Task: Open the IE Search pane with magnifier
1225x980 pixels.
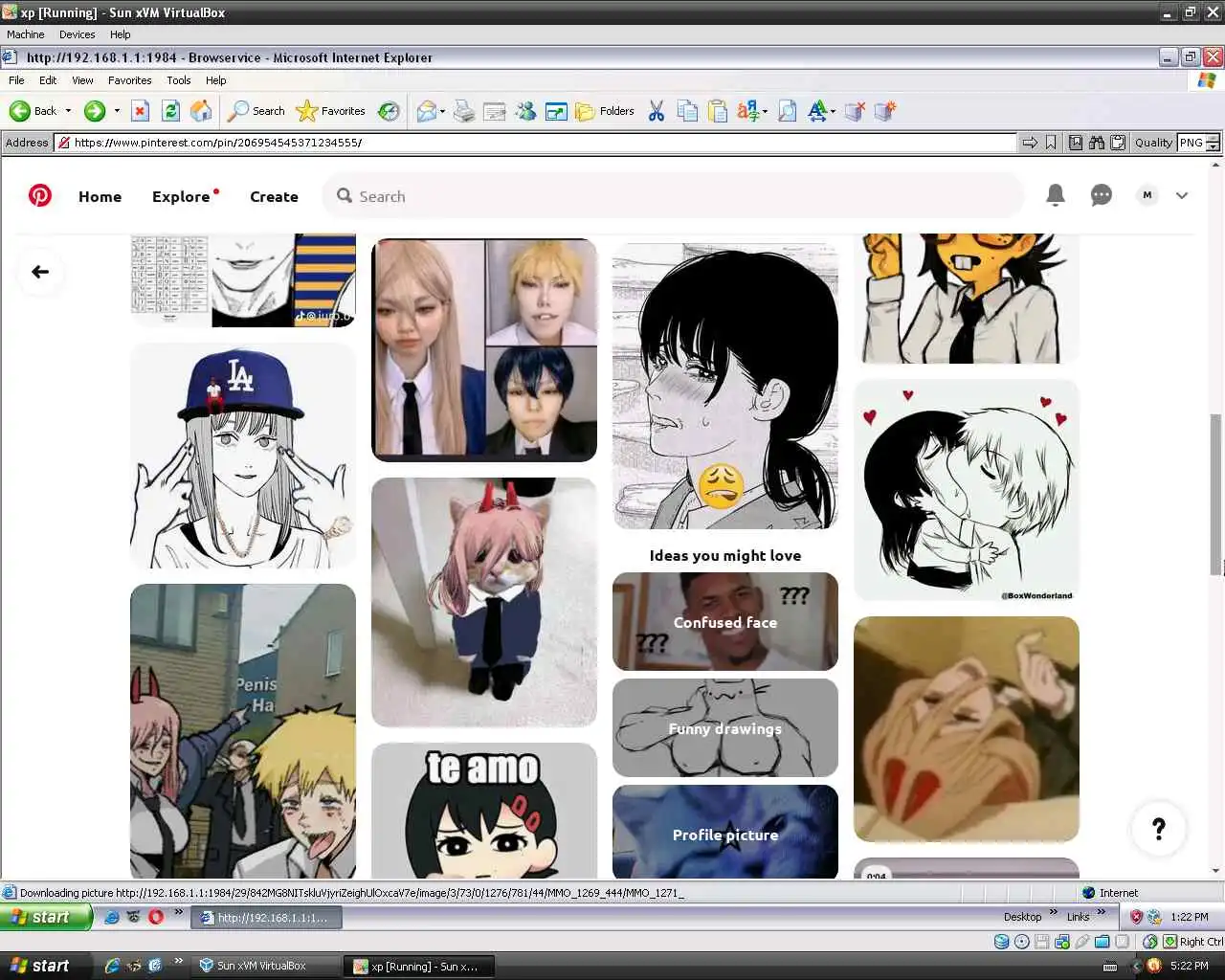Action: coord(256,111)
